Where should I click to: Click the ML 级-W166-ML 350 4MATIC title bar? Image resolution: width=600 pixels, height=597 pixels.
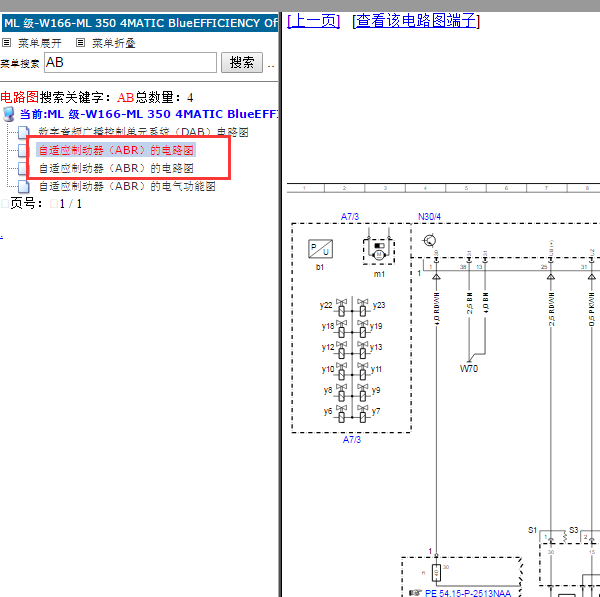(x=140, y=23)
